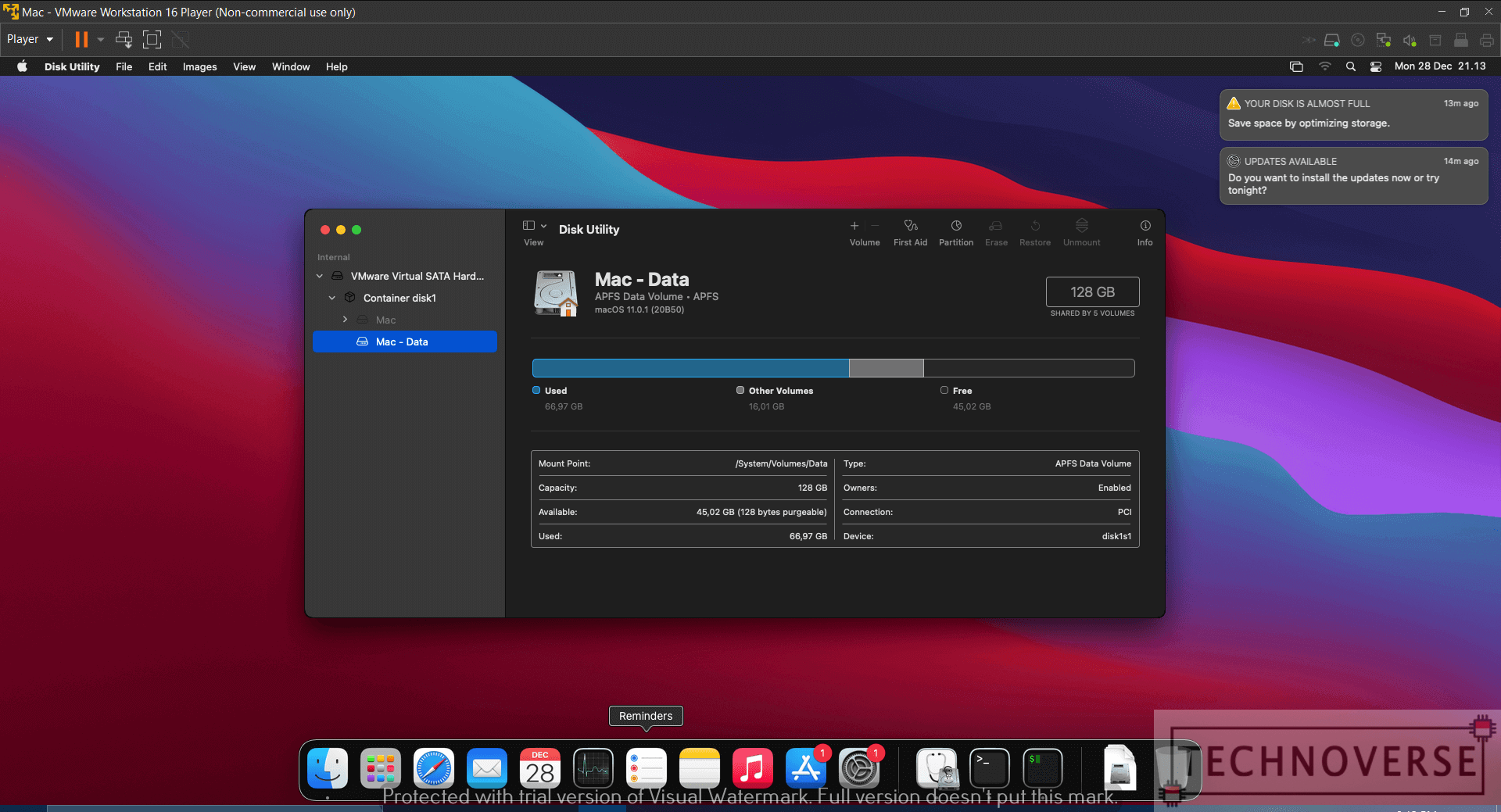Open the View menu in the menu bar
The width and height of the screenshot is (1501, 812).
point(244,66)
